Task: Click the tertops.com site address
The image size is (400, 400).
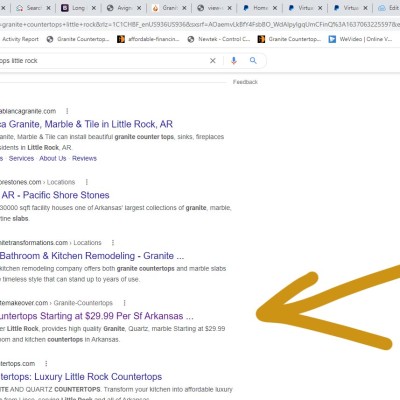Action: click(17, 363)
